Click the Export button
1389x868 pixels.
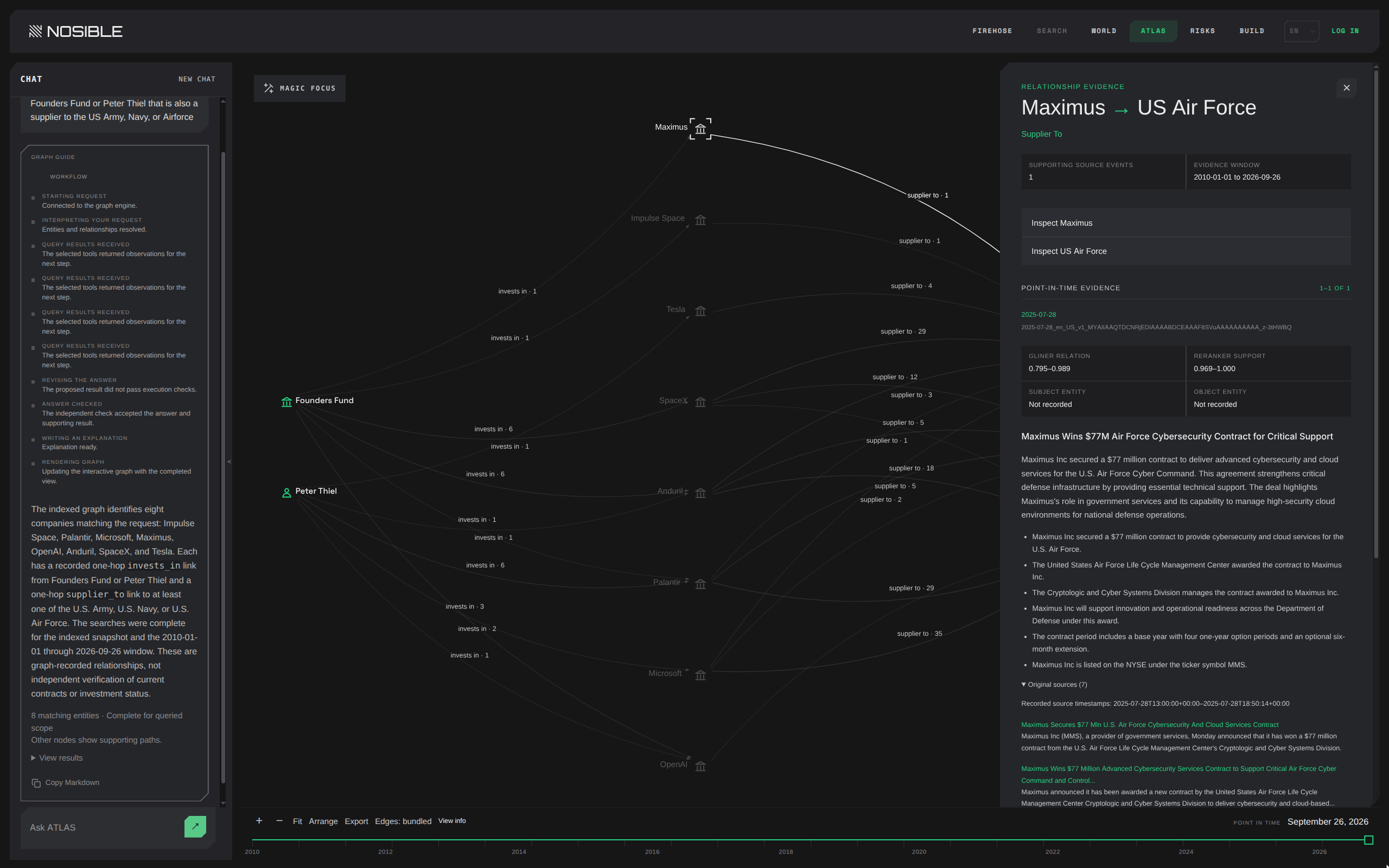[356, 821]
